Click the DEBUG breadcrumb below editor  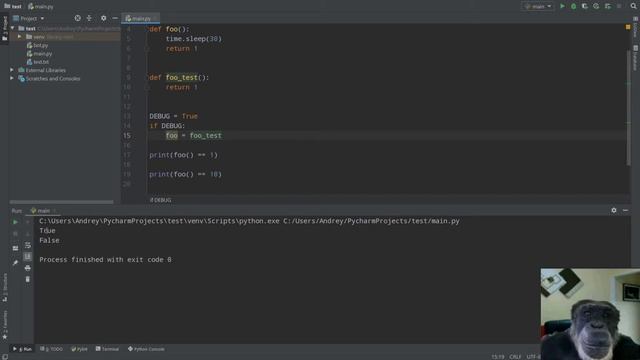(160, 200)
